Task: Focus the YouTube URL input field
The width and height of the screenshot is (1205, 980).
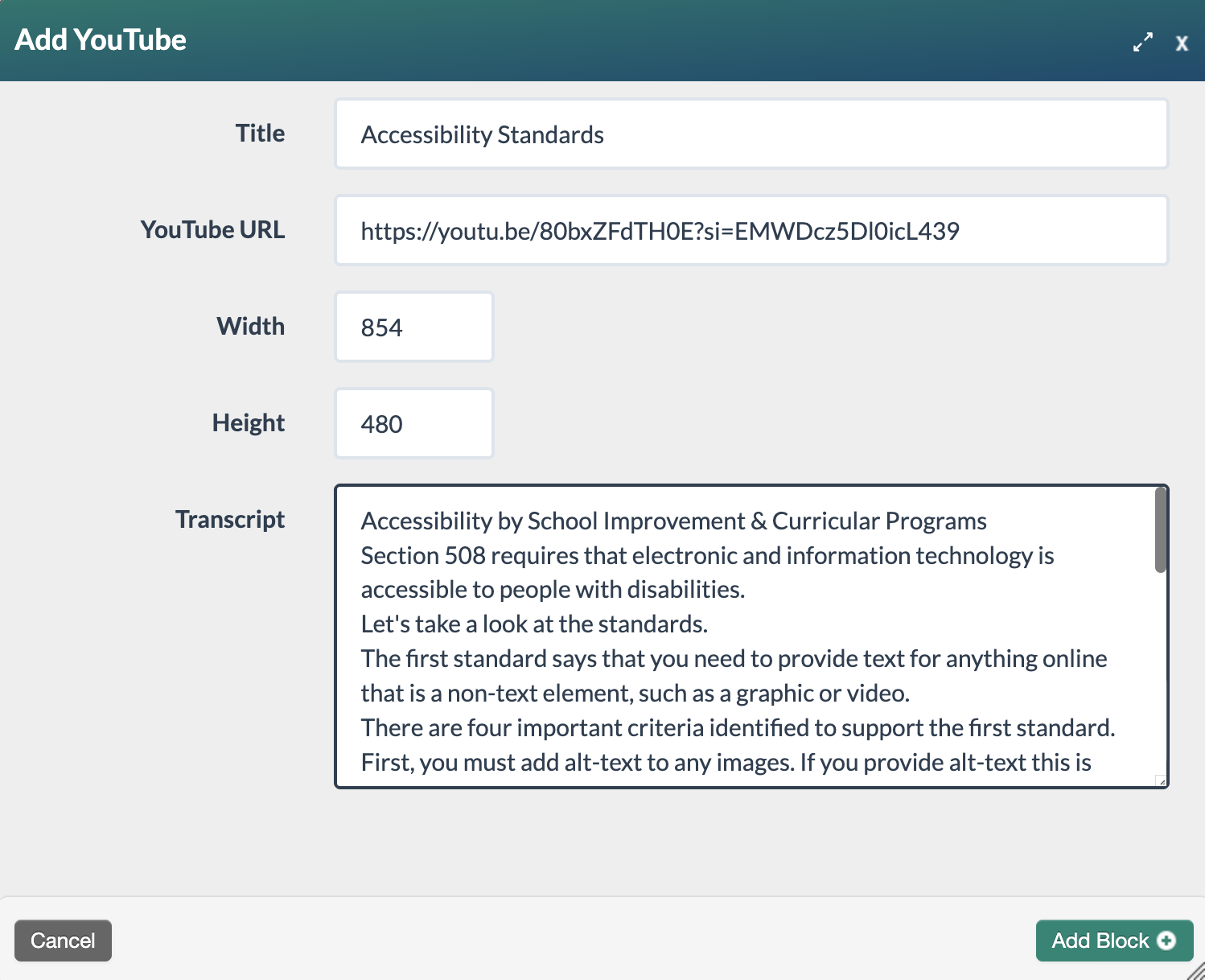Action: [x=751, y=230]
